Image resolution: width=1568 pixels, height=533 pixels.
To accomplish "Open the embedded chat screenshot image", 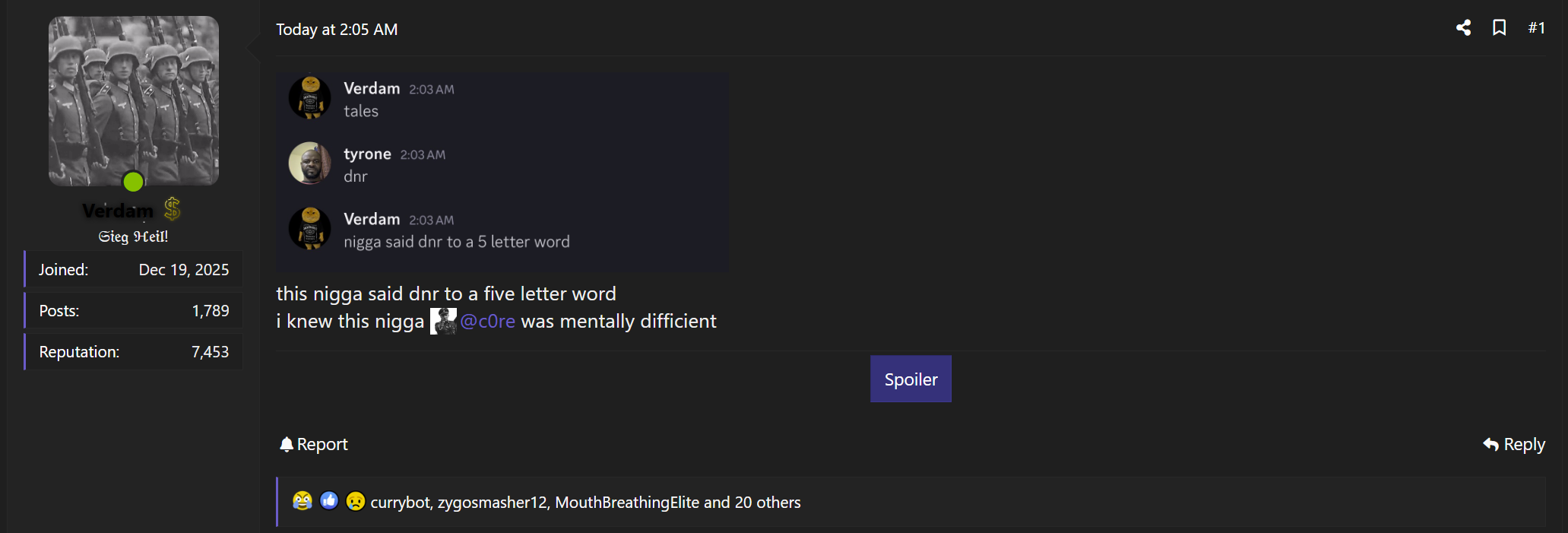I will 502,171.
